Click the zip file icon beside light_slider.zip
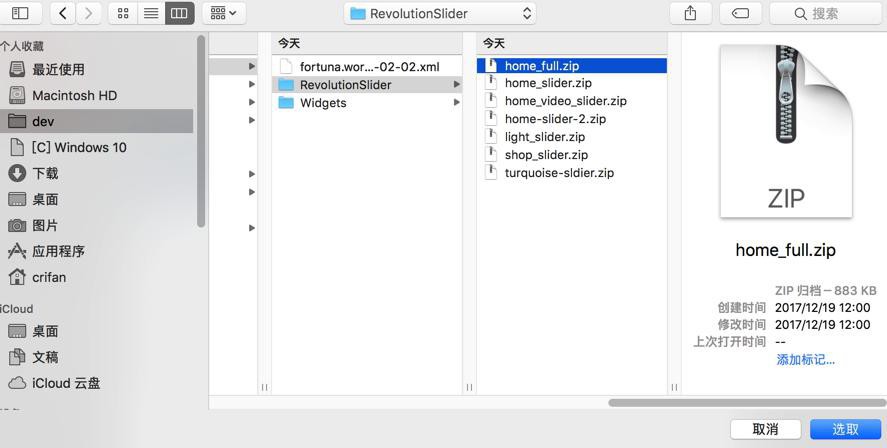This screenshot has height=448, width=887. (x=492, y=137)
